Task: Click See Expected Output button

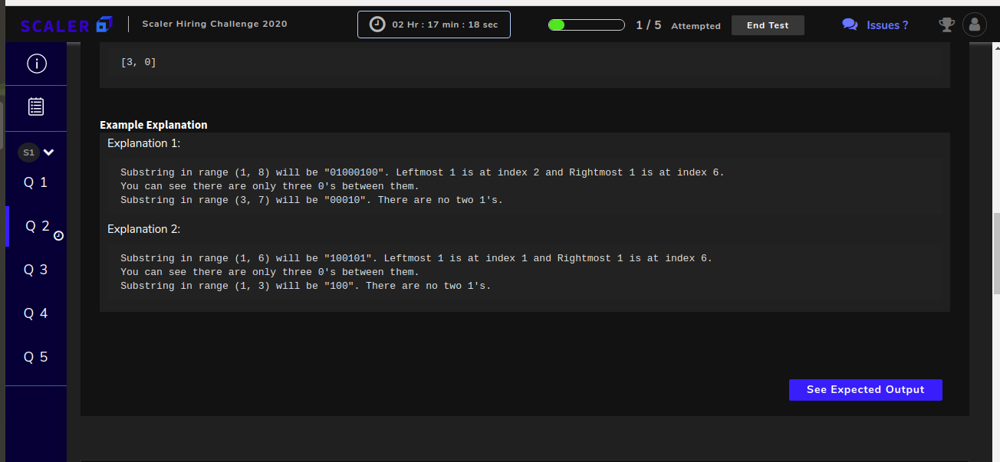Action: 865,390
